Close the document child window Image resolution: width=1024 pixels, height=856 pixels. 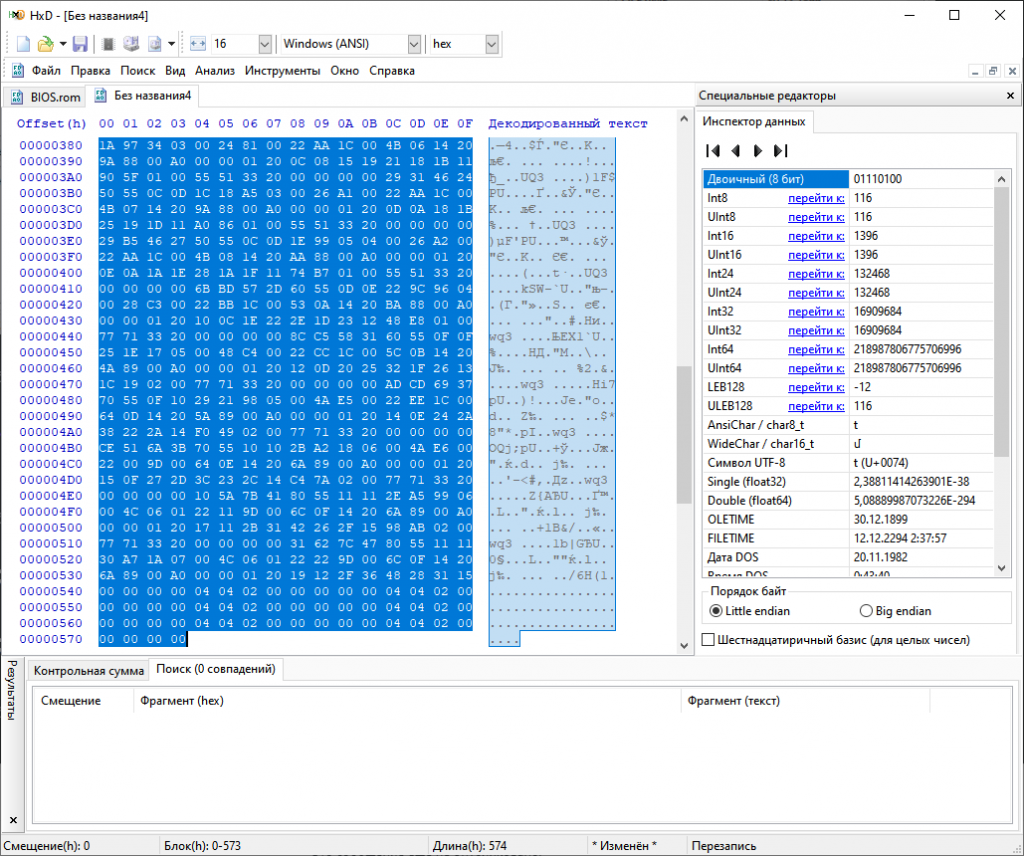1012,71
